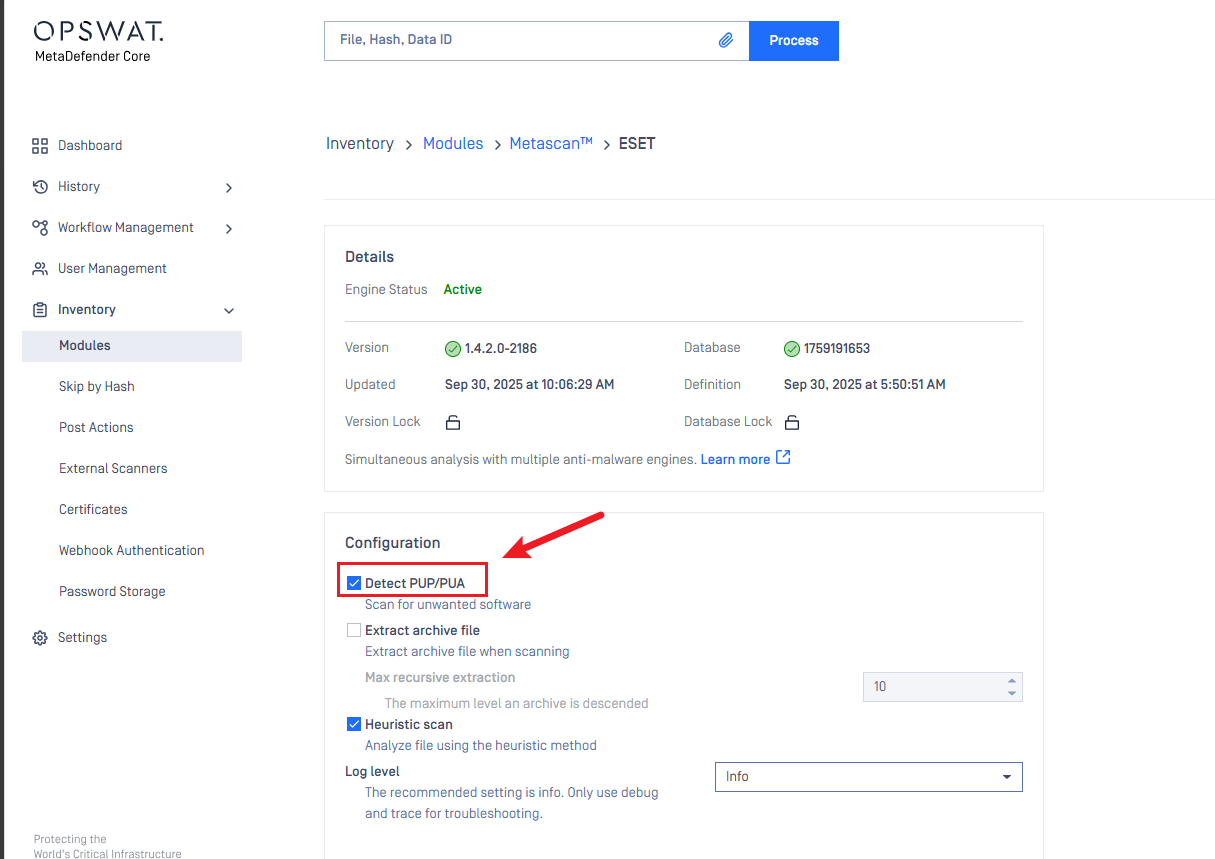Click the File, Hash, Data ID field
The image size is (1215, 859).
[x=520, y=41]
